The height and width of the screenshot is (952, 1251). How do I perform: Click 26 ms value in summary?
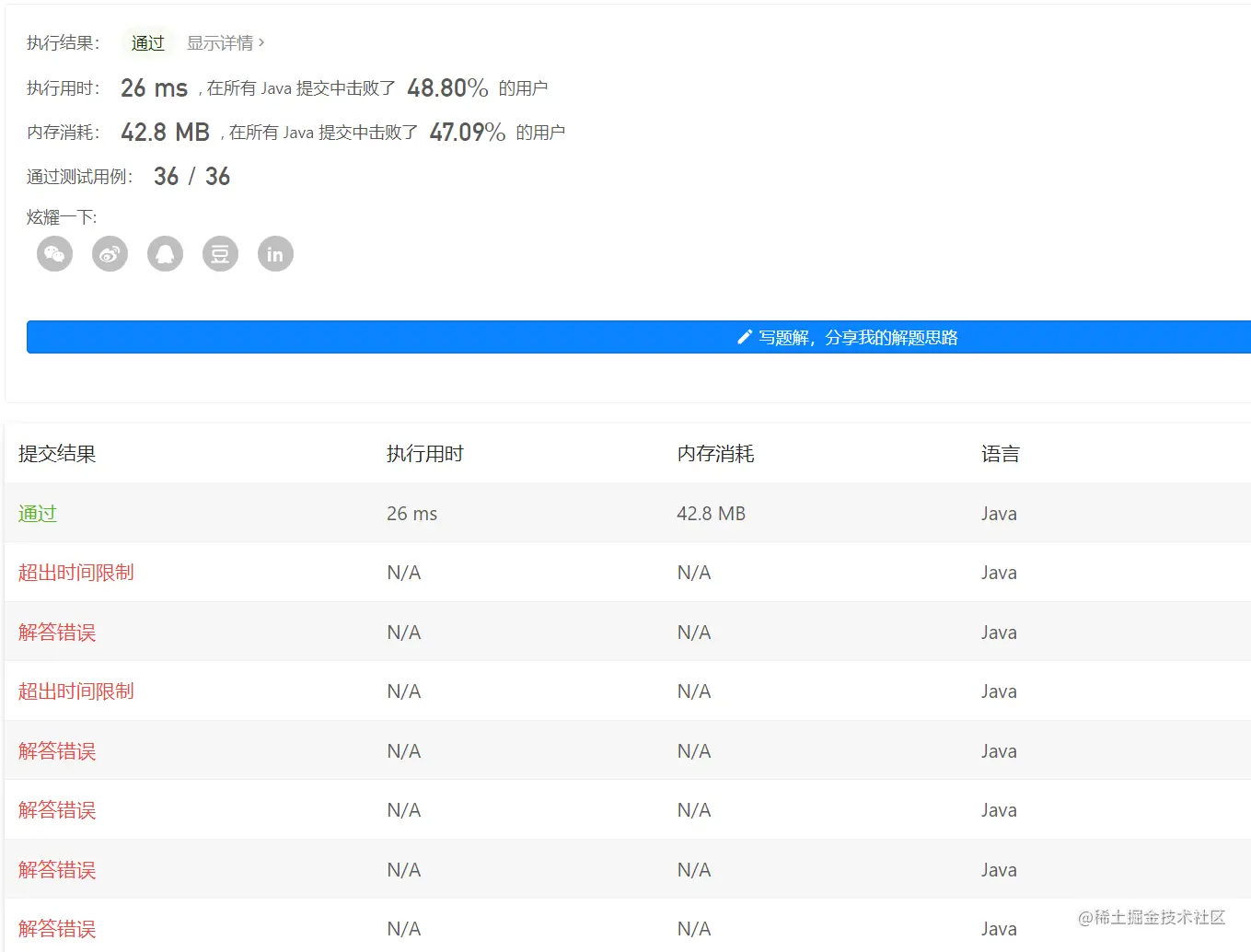pos(155,88)
